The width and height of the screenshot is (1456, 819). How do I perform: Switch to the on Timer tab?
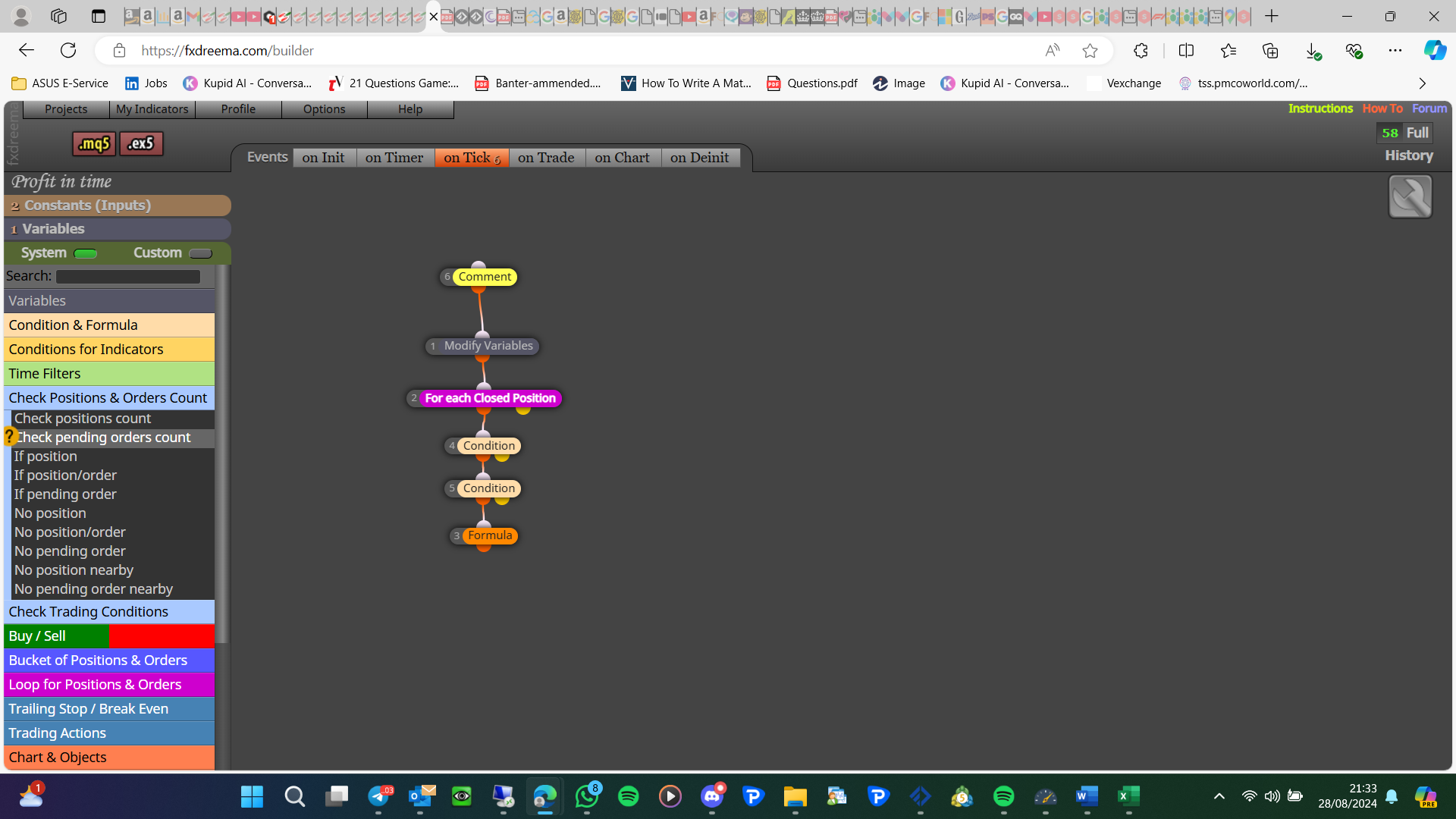394,158
